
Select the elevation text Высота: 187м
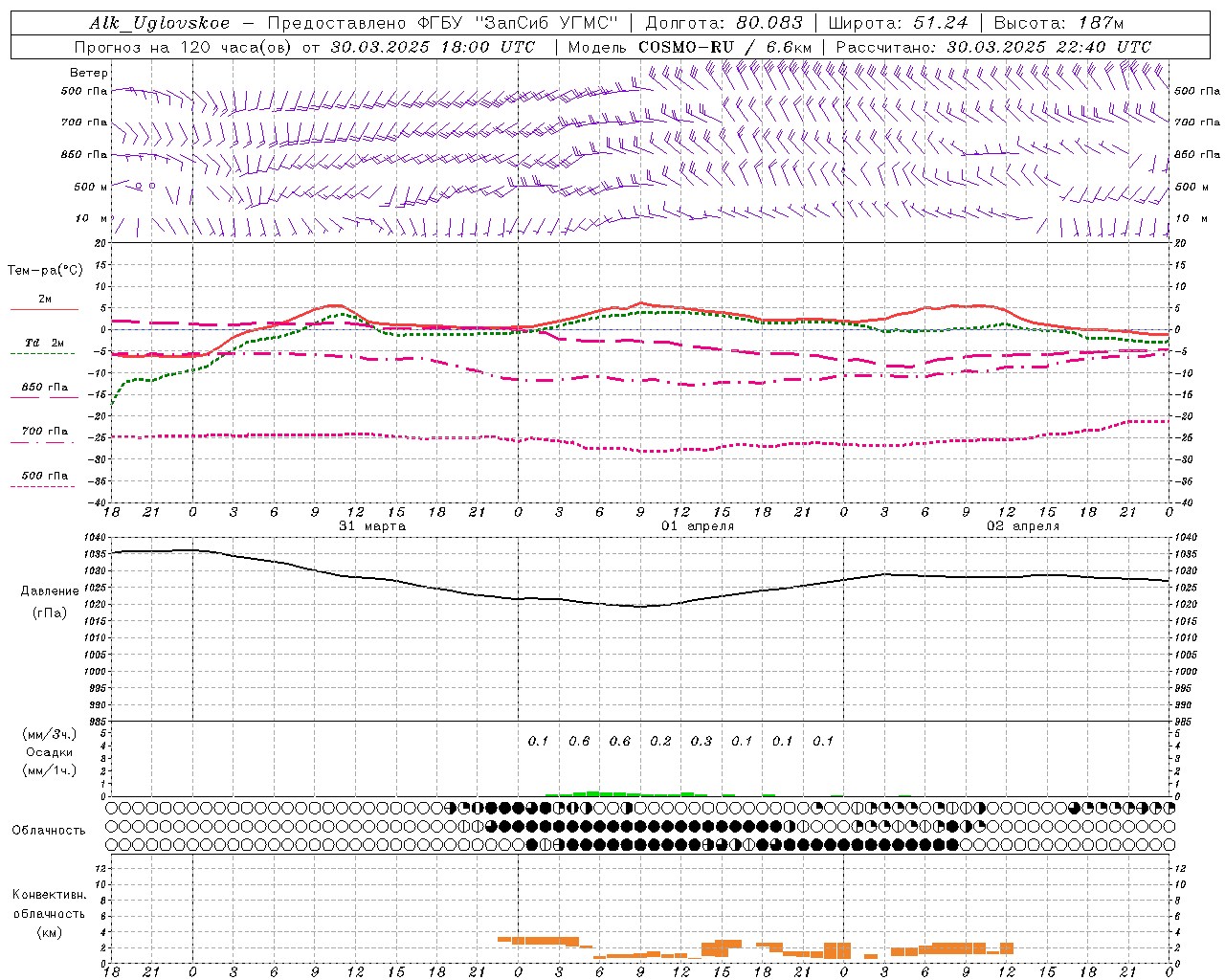(1058, 23)
